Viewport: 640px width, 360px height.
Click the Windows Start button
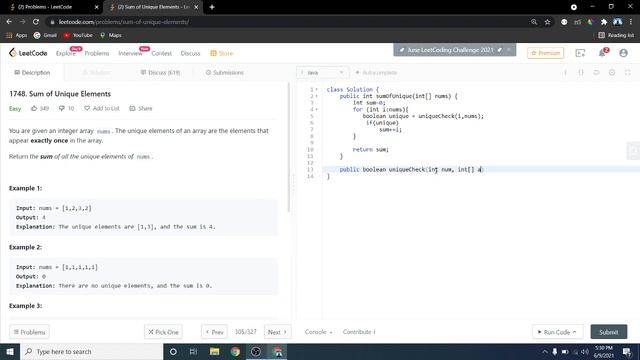point(10,351)
